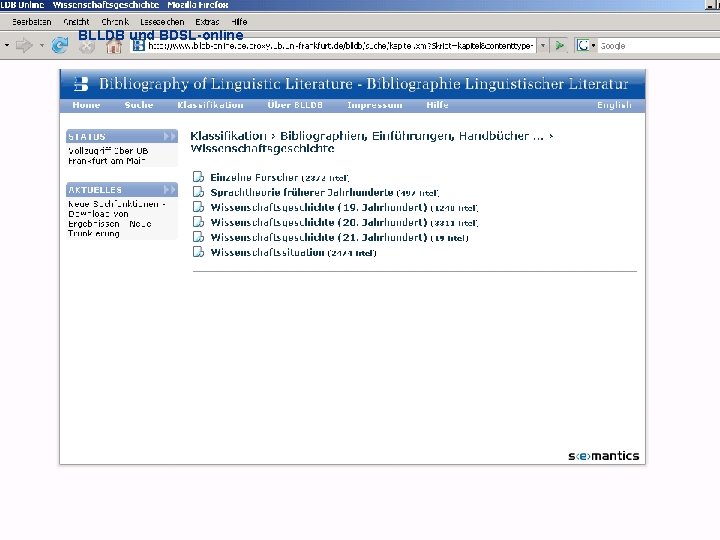
Task: Open the forward button history dropdown arrow
Action: [x=42, y=45]
